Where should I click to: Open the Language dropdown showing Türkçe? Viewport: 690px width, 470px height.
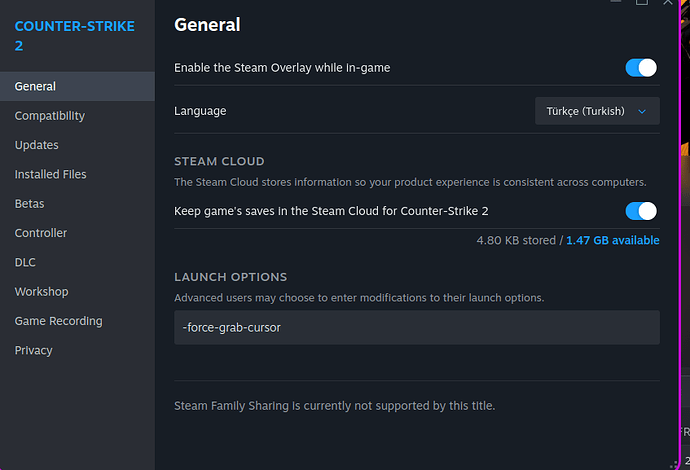coord(597,111)
